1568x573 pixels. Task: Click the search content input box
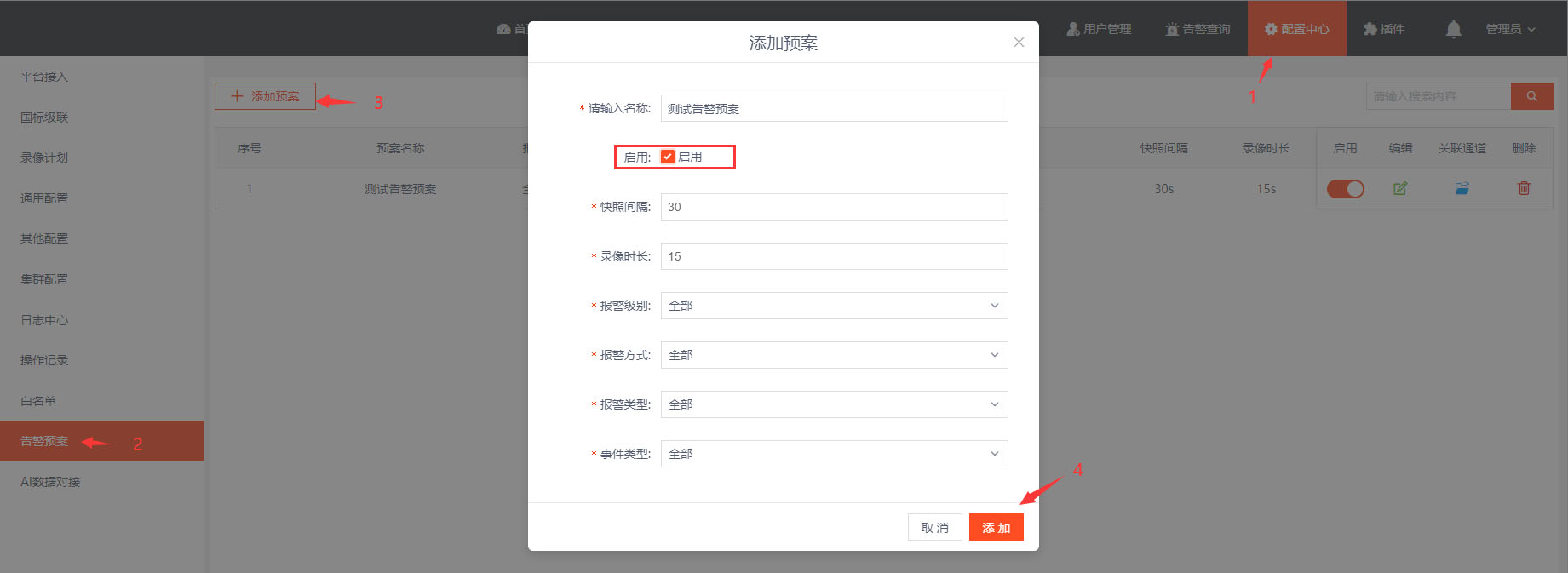tap(1439, 96)
